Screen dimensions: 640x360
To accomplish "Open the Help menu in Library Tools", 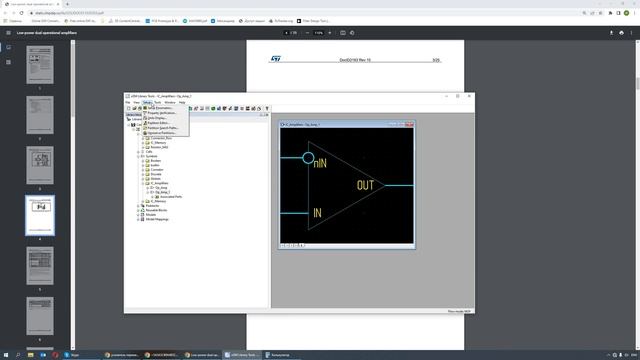I will point(182,102).
